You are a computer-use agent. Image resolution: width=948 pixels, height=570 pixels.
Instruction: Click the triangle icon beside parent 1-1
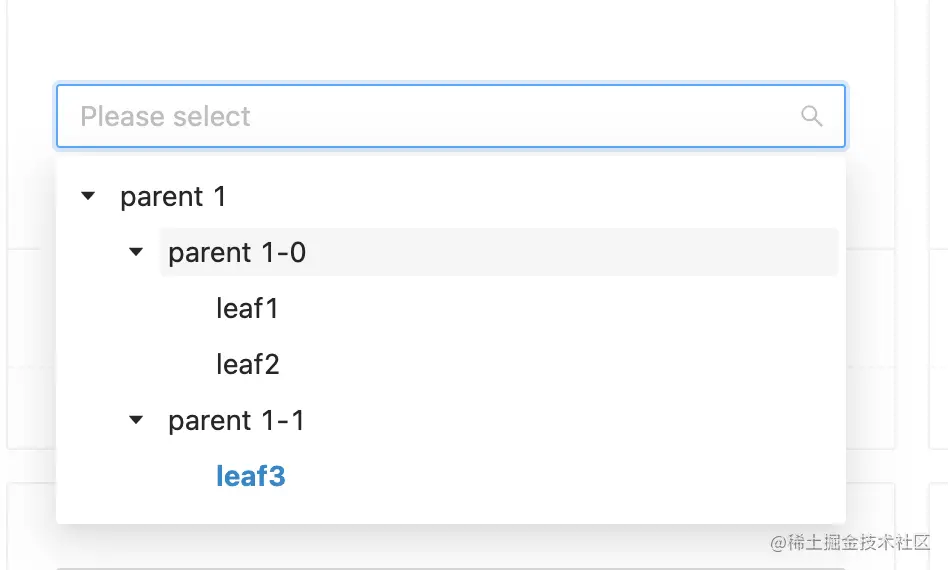(137, 420)
